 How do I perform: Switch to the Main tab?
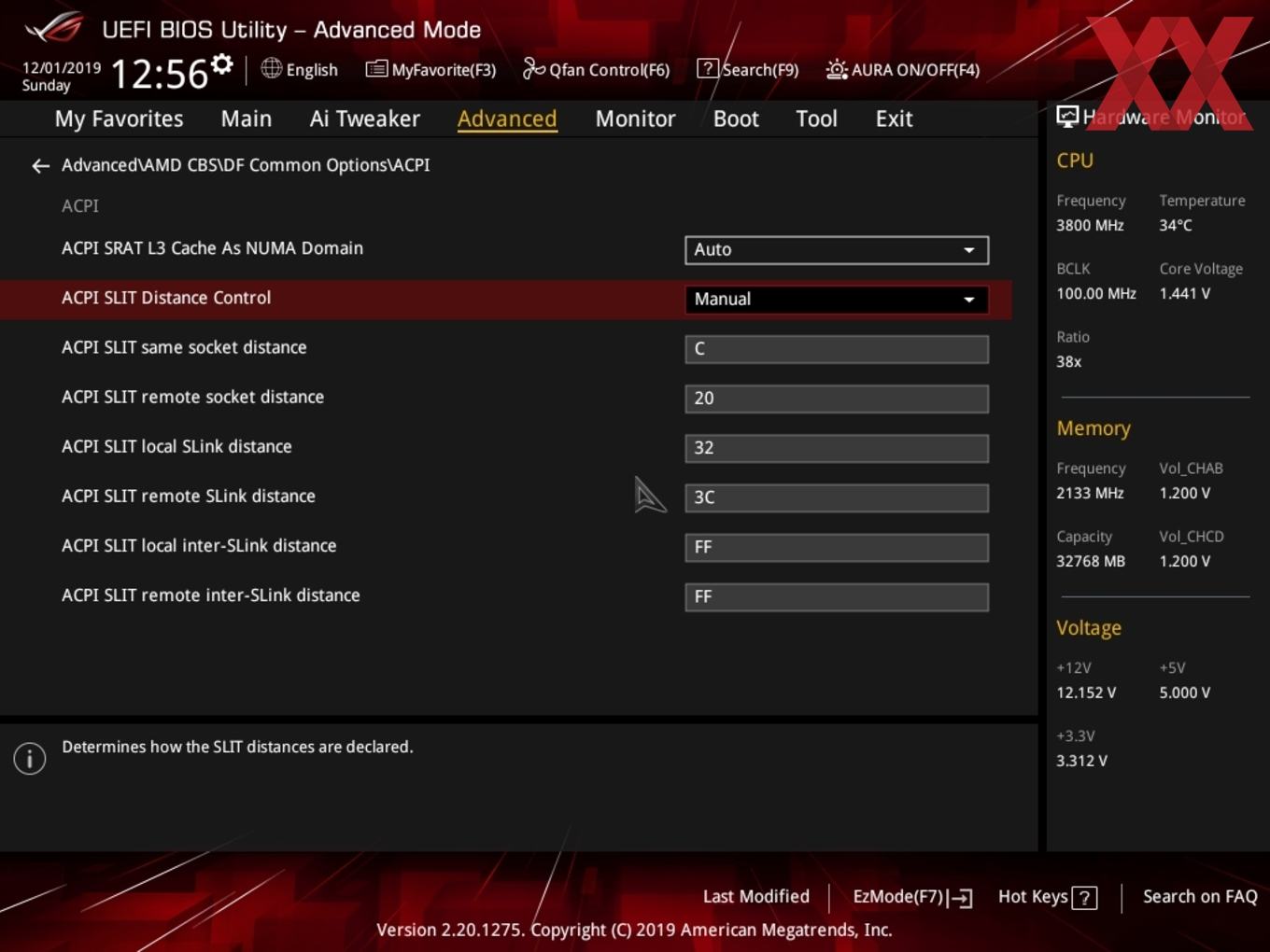(247, 119)
